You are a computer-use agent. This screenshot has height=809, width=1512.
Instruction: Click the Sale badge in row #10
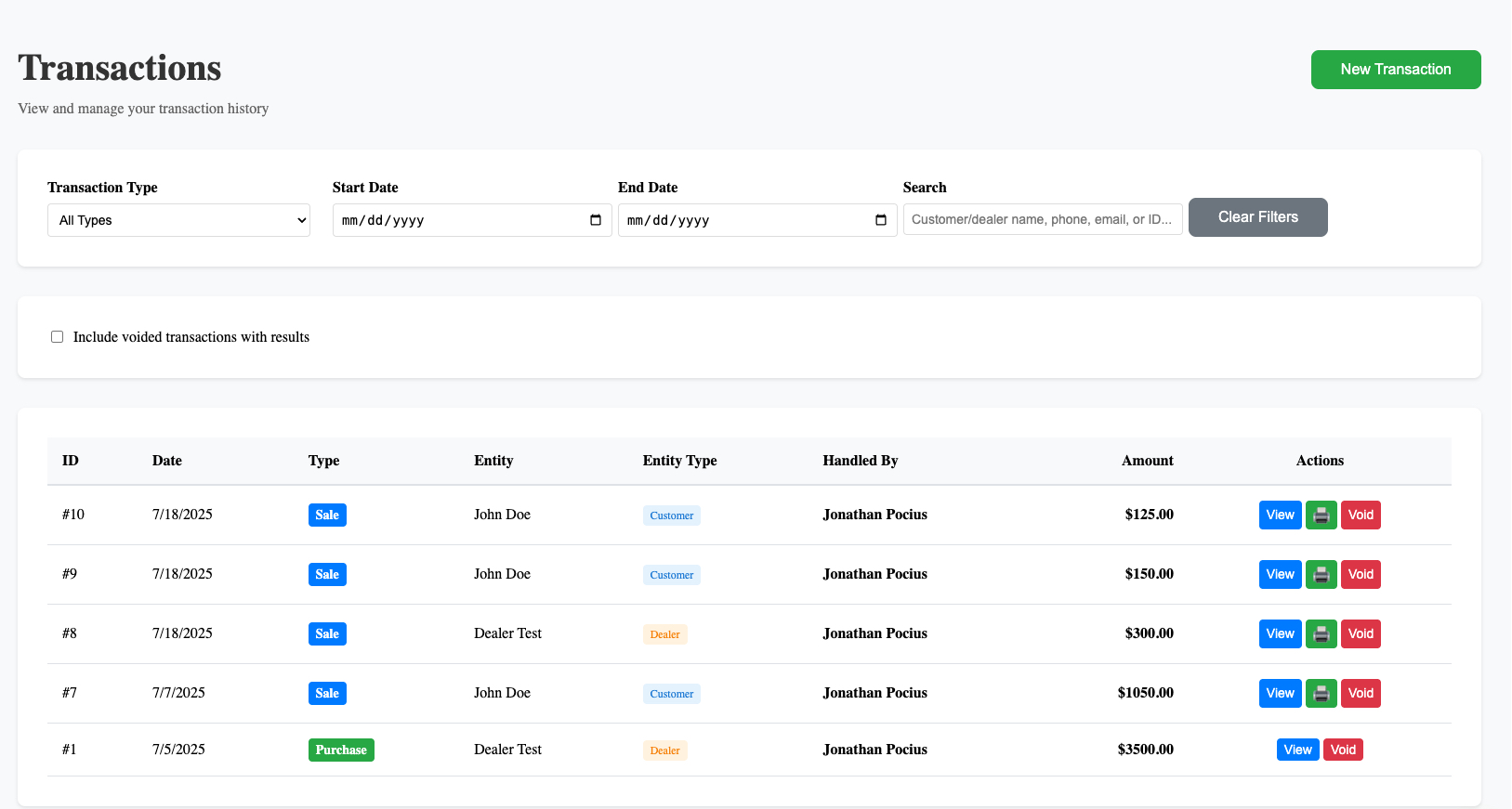click(x=327, y=515)
